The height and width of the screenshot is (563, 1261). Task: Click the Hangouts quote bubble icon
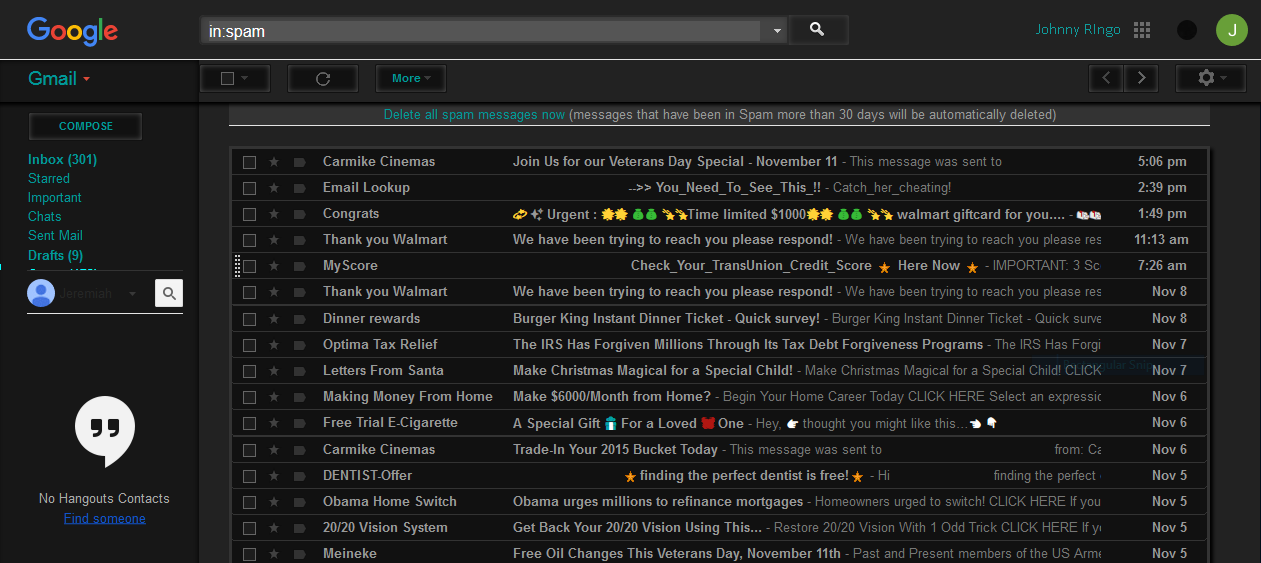pos(105,431)
